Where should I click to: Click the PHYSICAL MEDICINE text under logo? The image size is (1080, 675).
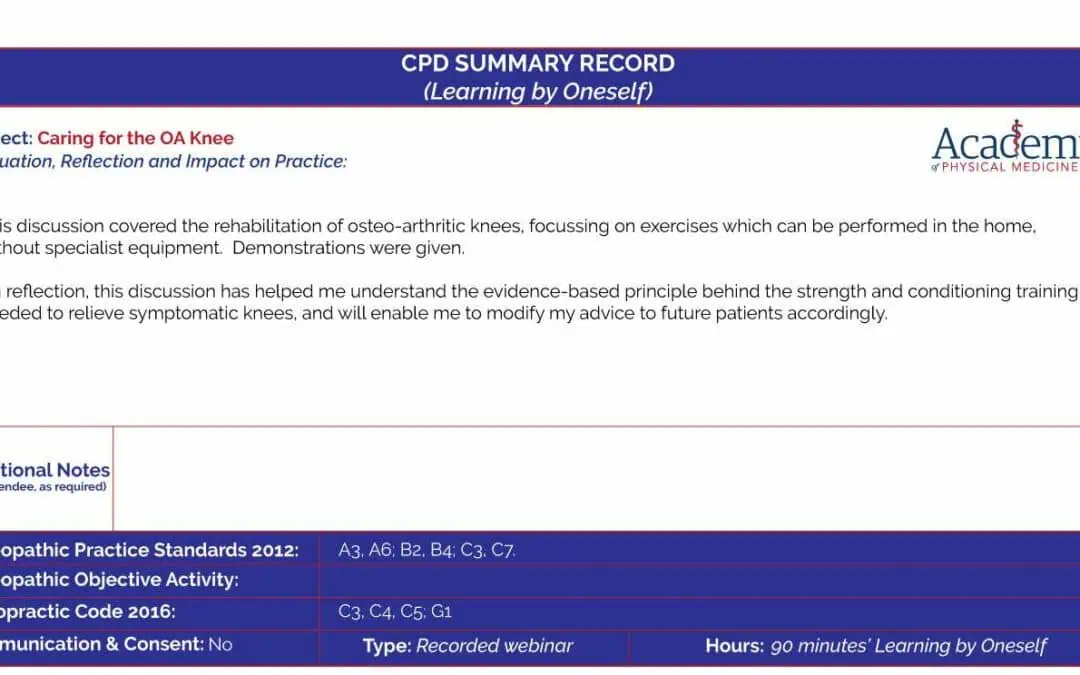(x=1009, y=167)
